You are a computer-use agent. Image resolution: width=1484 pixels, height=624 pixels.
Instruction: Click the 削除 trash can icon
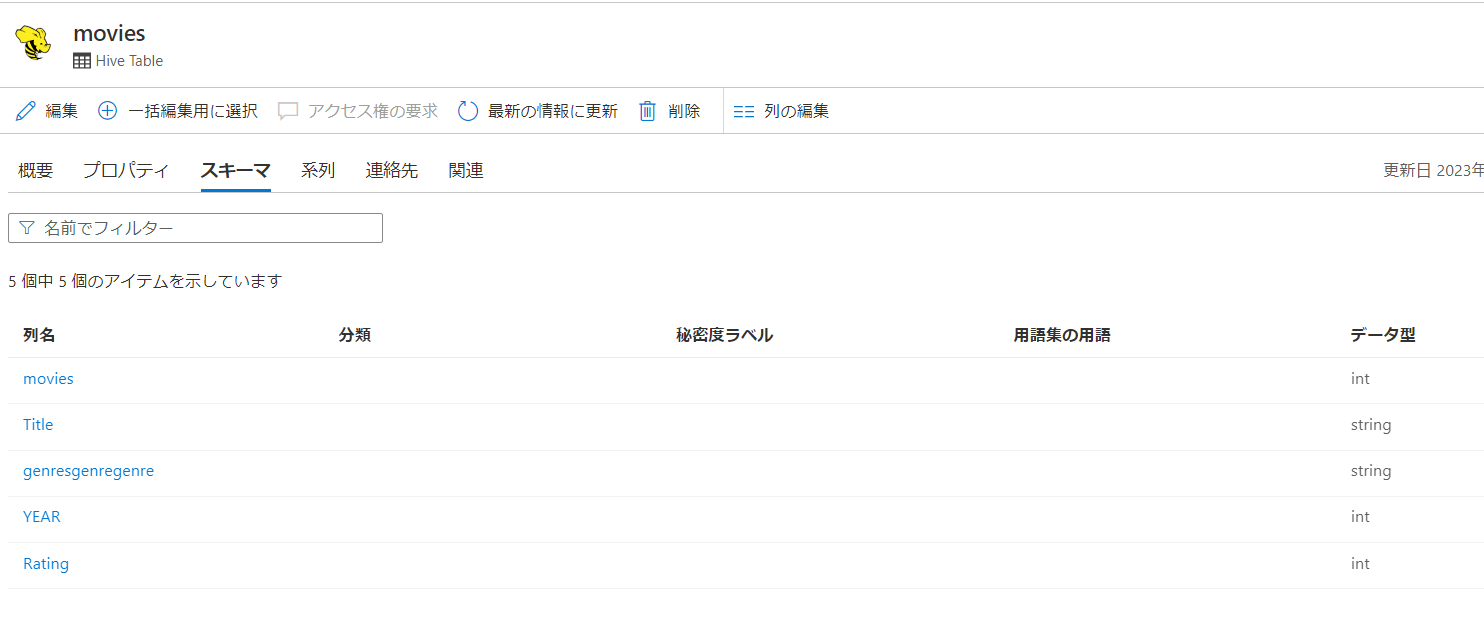point(648,110)
